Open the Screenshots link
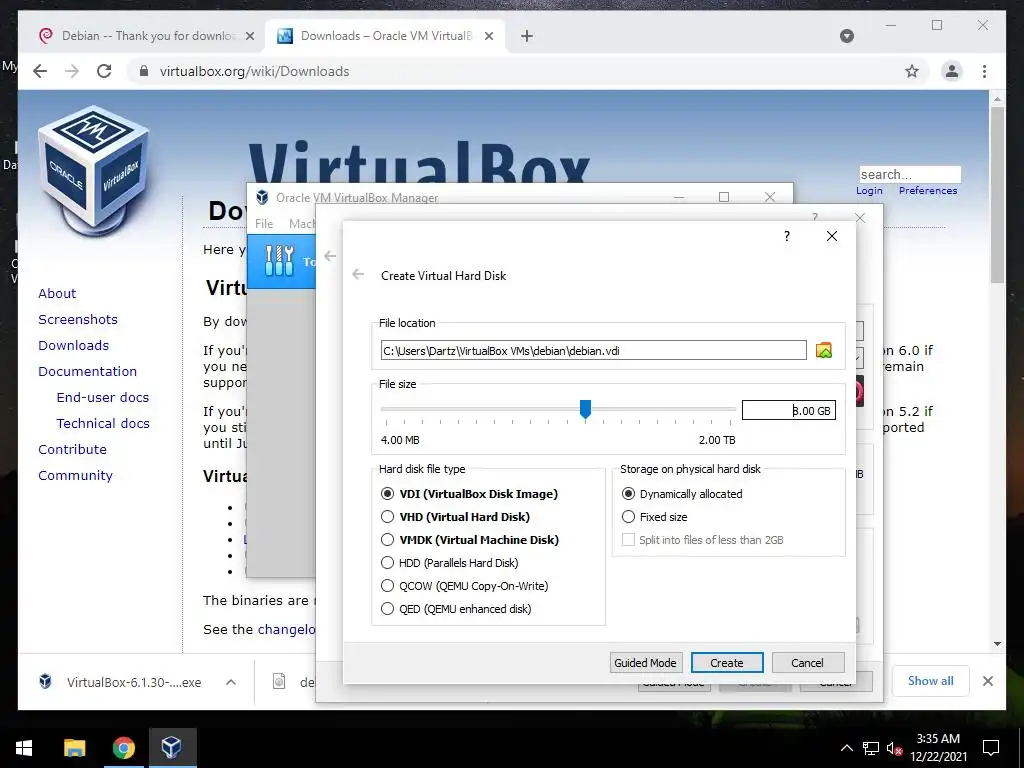Image resolution: width=1024 pixels, height=768 pixels. (78, 319)
